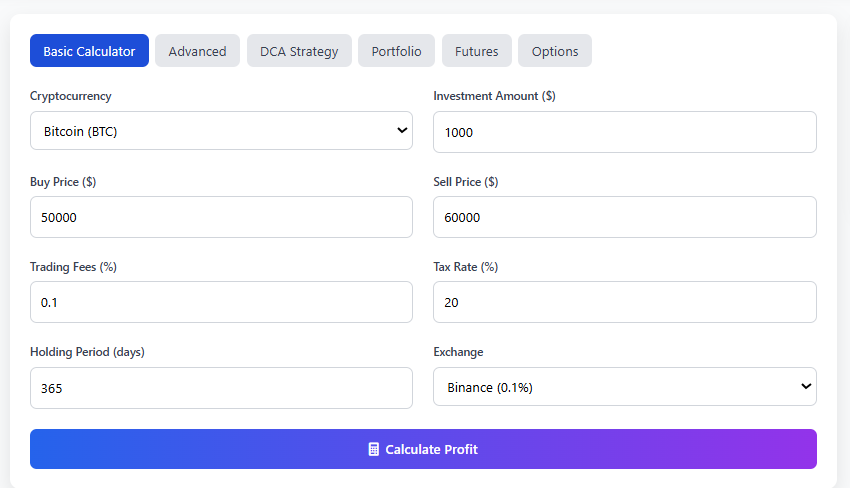Screen dimensions: 850x488
Task: Click the Holding Period days field
Action: click(x=221, y=388)
